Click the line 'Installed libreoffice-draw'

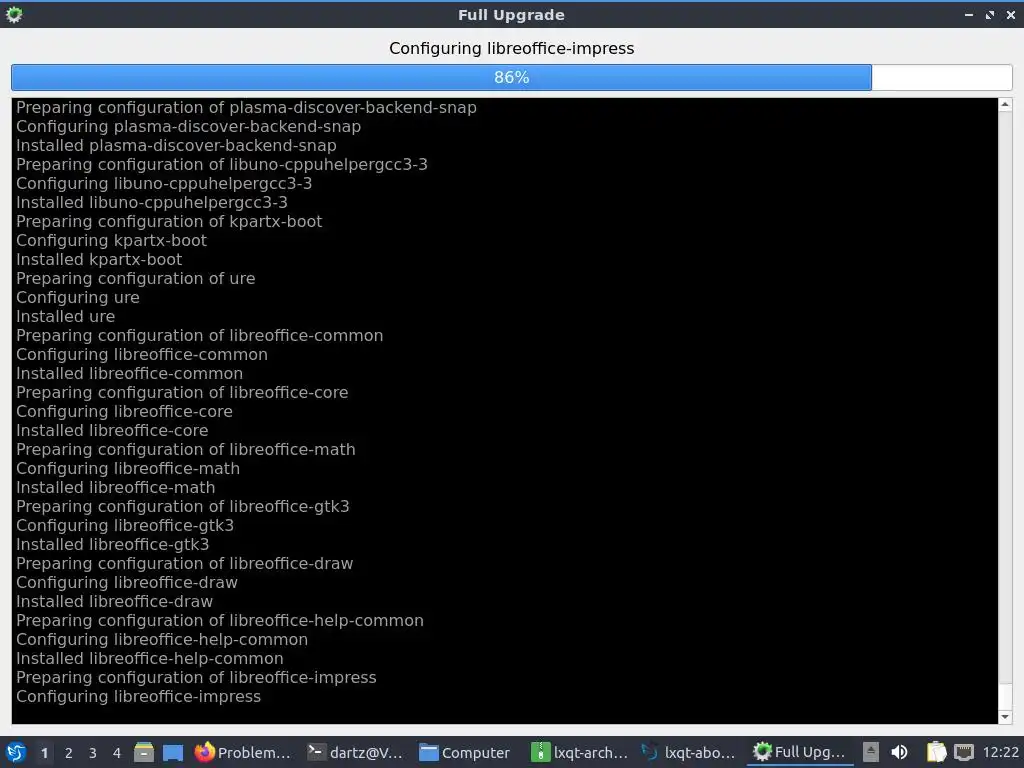[114, 601]
